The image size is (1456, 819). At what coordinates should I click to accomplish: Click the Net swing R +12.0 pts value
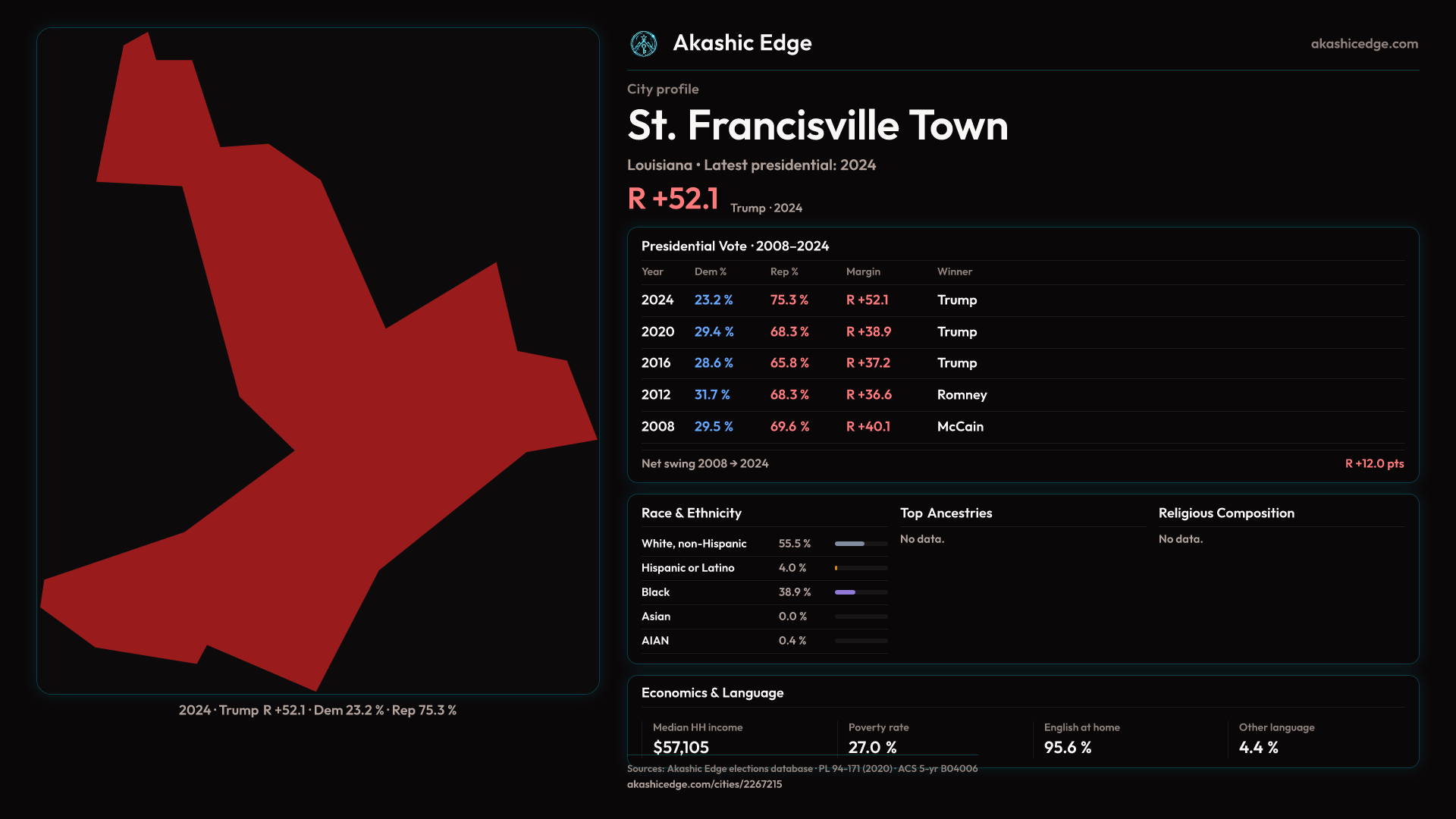pyautogui.click(x=1373, y=463)
